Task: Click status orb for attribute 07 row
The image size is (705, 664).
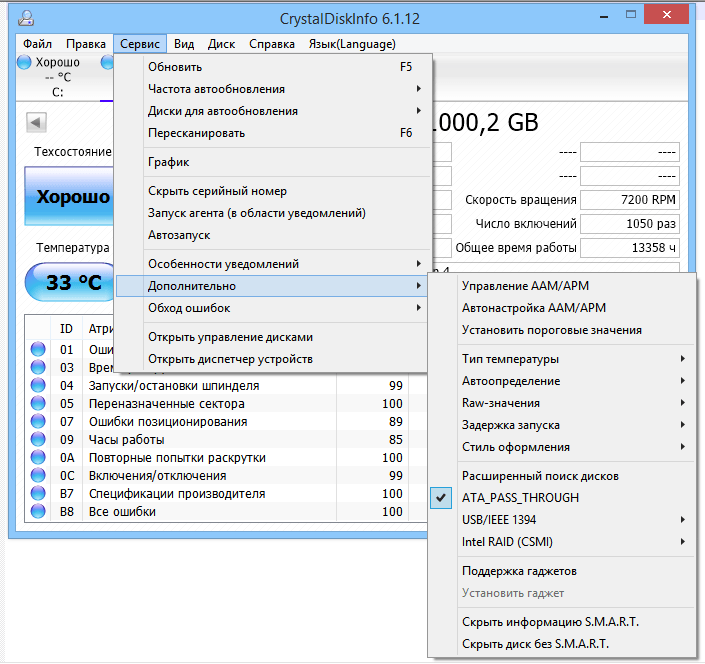Action: coord(38,421)
